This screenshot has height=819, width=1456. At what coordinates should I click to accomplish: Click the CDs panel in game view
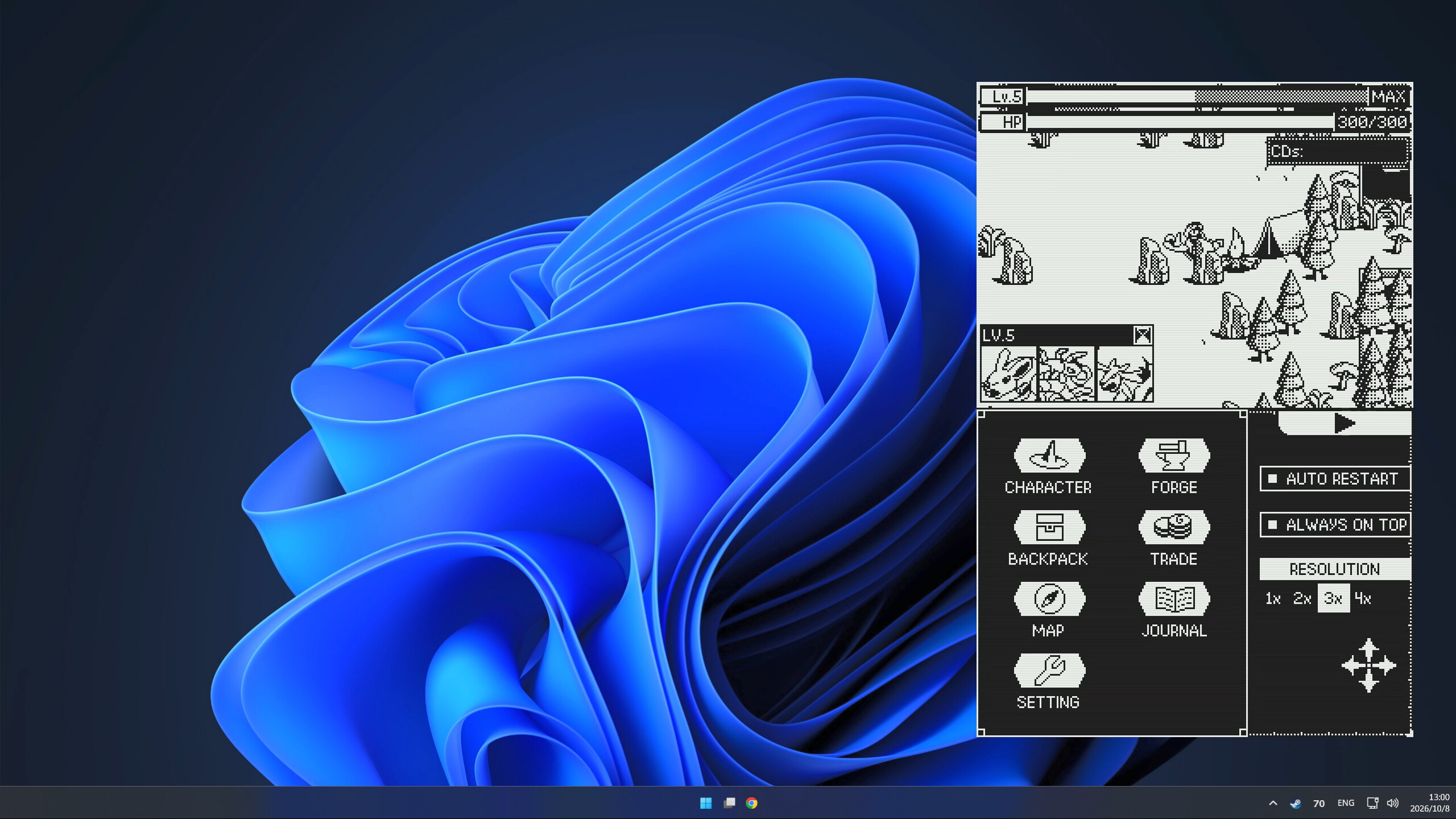(x=1339, y=151)
